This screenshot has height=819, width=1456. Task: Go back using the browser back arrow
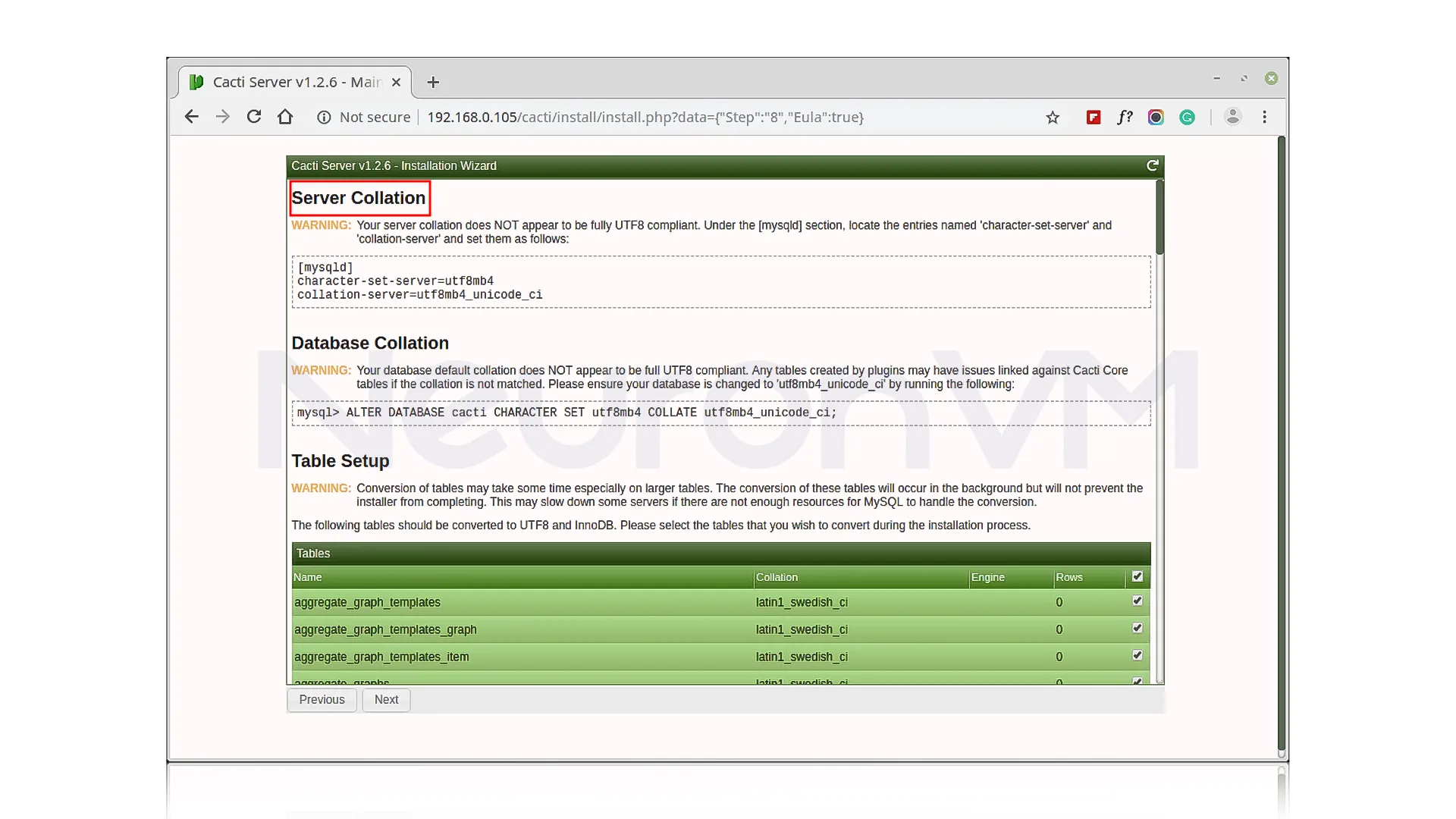click(191, 117)
